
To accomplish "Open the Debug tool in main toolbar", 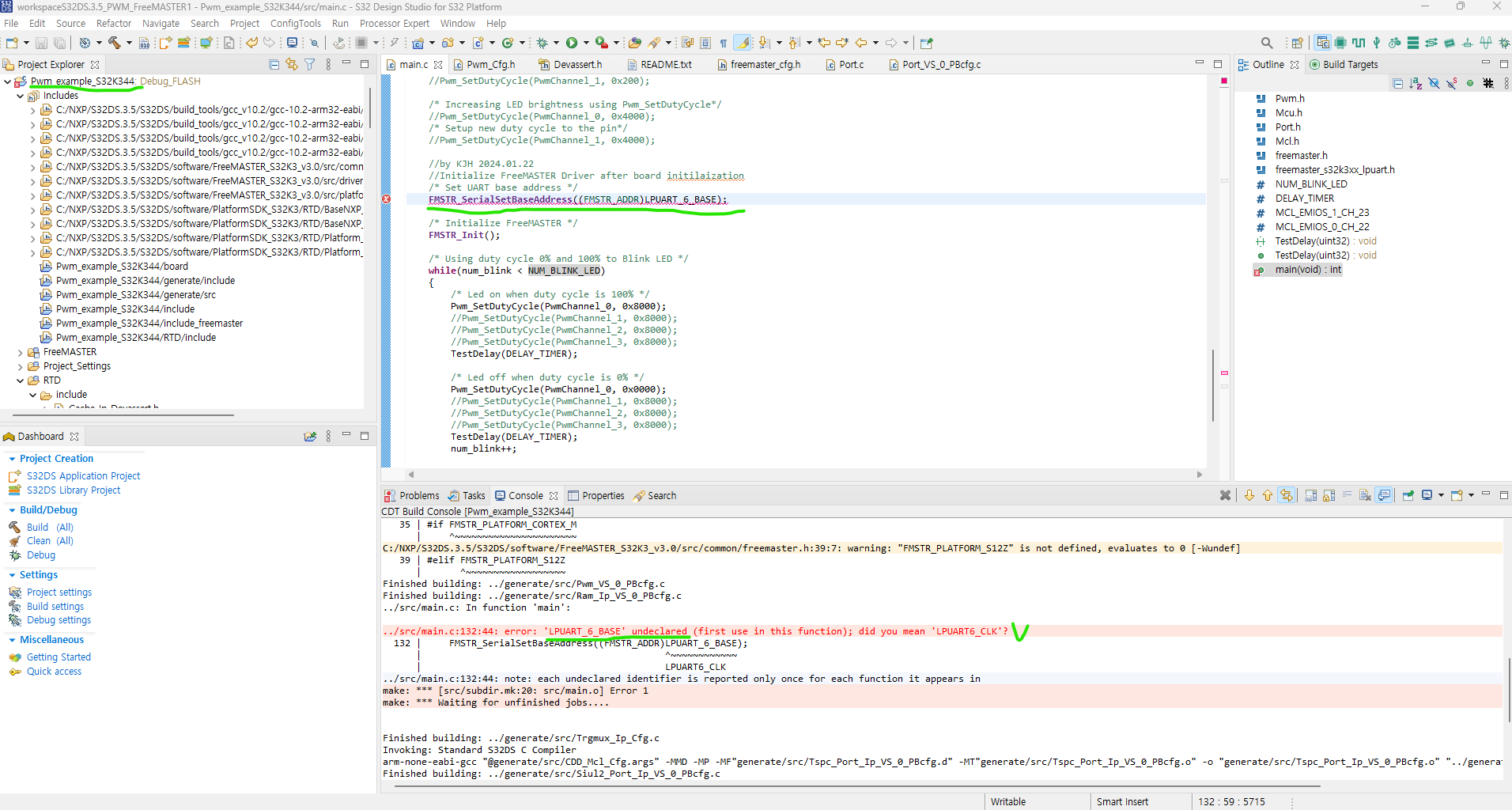I will [543, 44].
